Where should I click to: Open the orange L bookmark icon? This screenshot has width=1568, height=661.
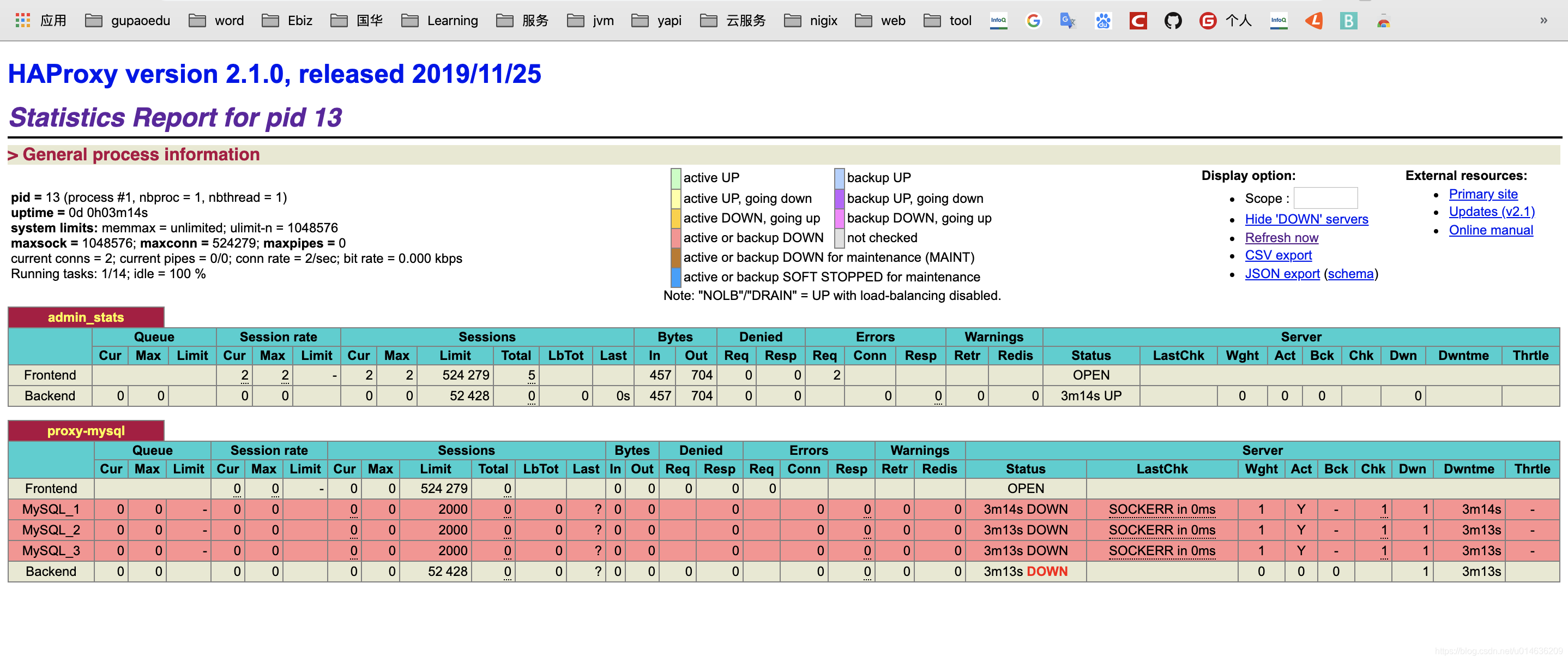(1313, 21)
